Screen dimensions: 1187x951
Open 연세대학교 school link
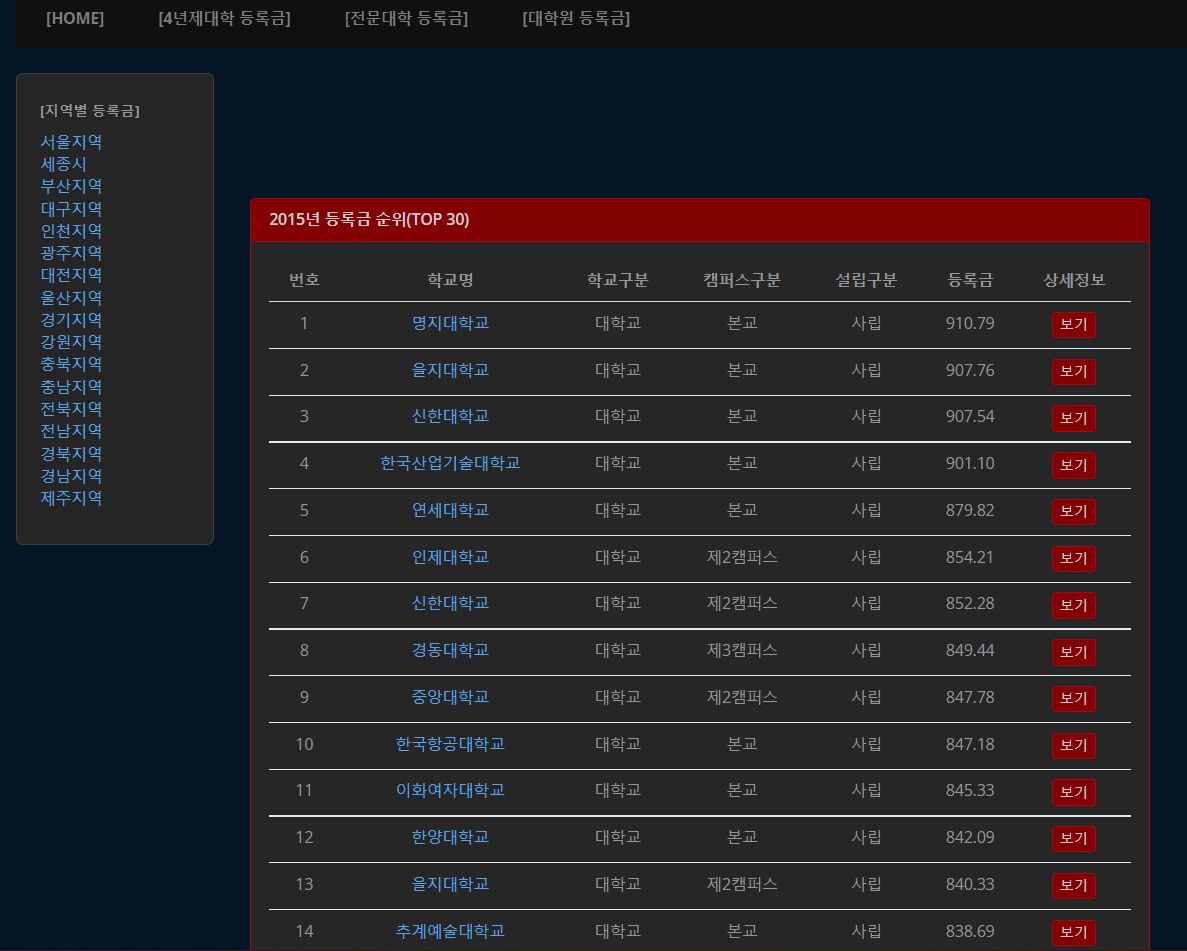(450, 510)
